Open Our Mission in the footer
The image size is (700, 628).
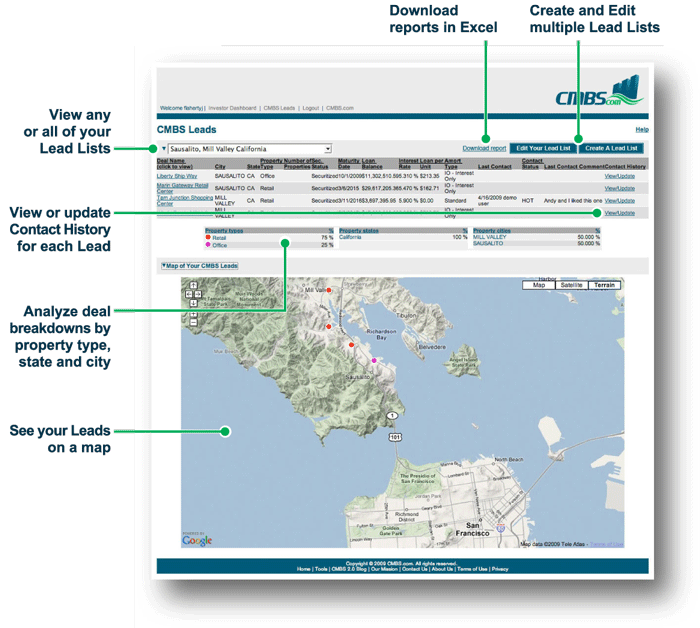[x=384, y=569]
